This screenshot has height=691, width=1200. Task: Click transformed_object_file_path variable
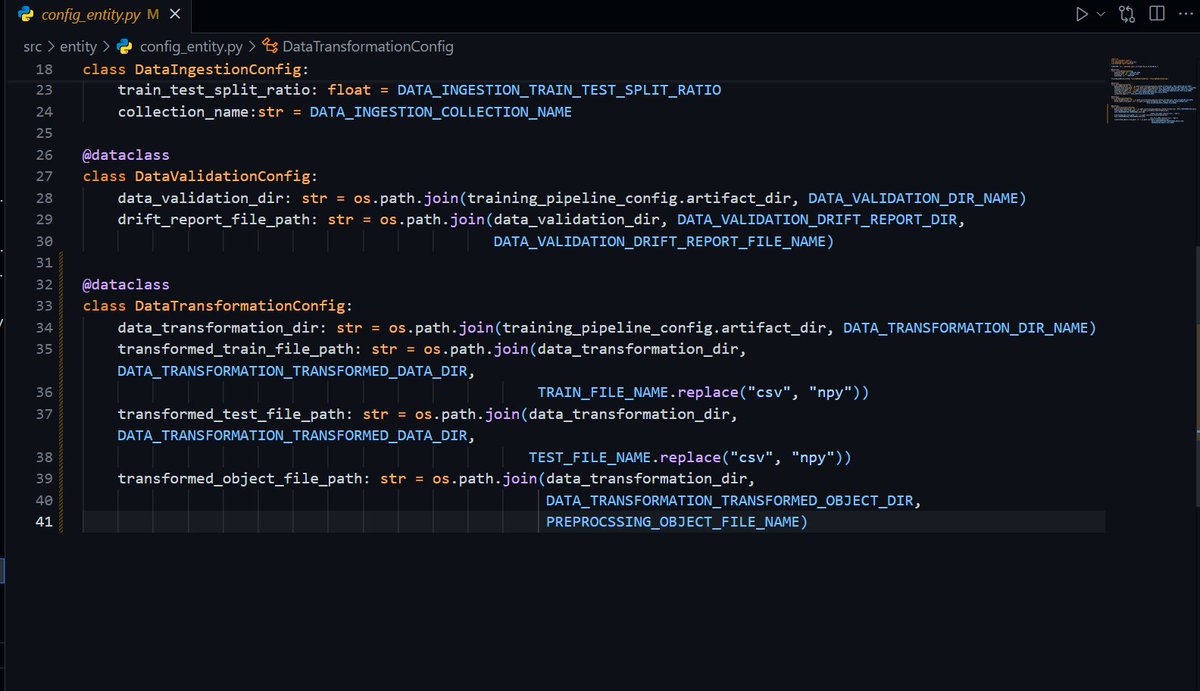[x=239, y=479]
